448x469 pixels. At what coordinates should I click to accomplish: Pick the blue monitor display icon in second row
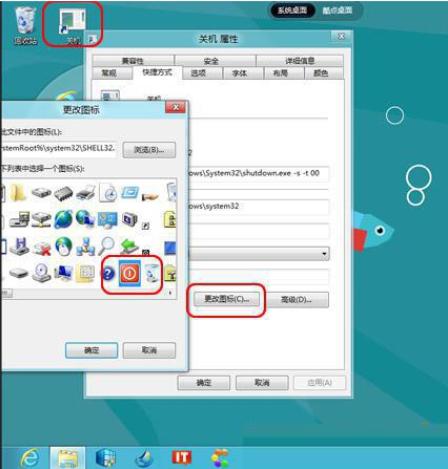click(x=107, y=220)
